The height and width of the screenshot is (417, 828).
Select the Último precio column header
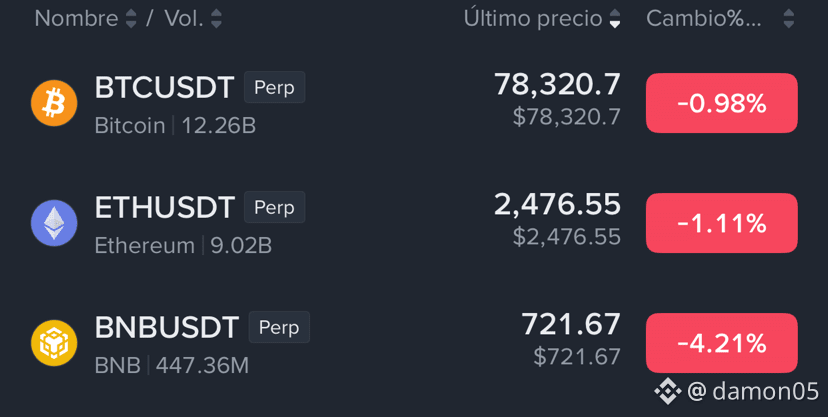pos(533,20)
